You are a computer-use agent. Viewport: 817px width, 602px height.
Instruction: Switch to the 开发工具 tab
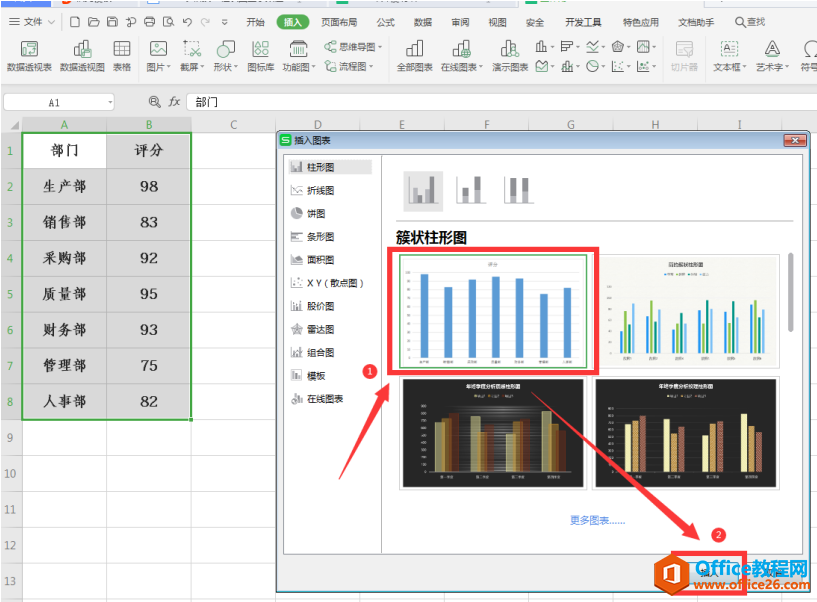(x=583, y=22)
